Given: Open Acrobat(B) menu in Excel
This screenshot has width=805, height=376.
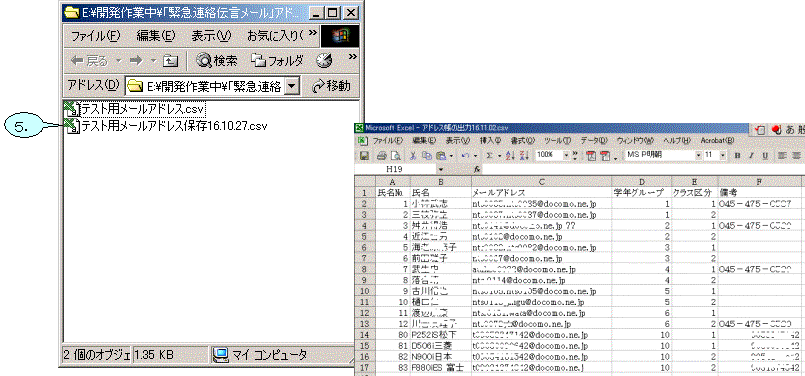Looking at the screenshot, I should 717,141.
